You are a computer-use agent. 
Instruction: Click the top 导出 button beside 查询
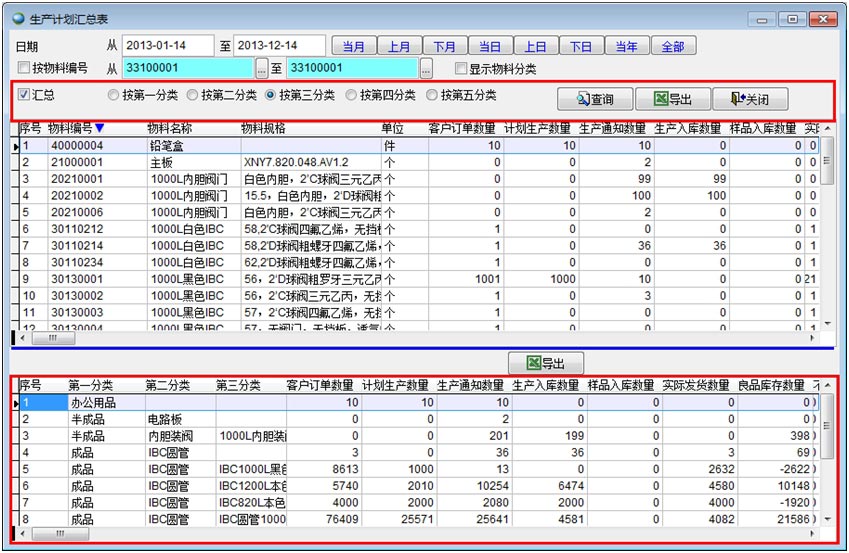coord(672,99)
